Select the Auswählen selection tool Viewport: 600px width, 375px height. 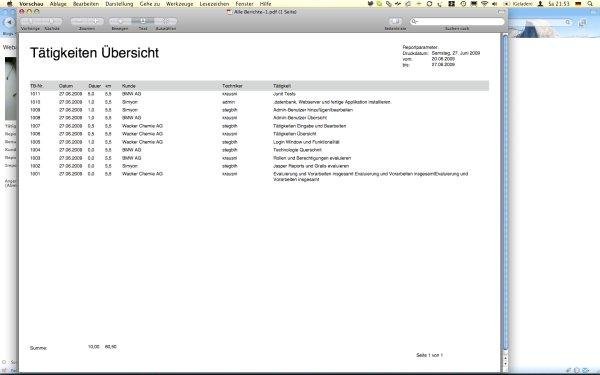166,21
